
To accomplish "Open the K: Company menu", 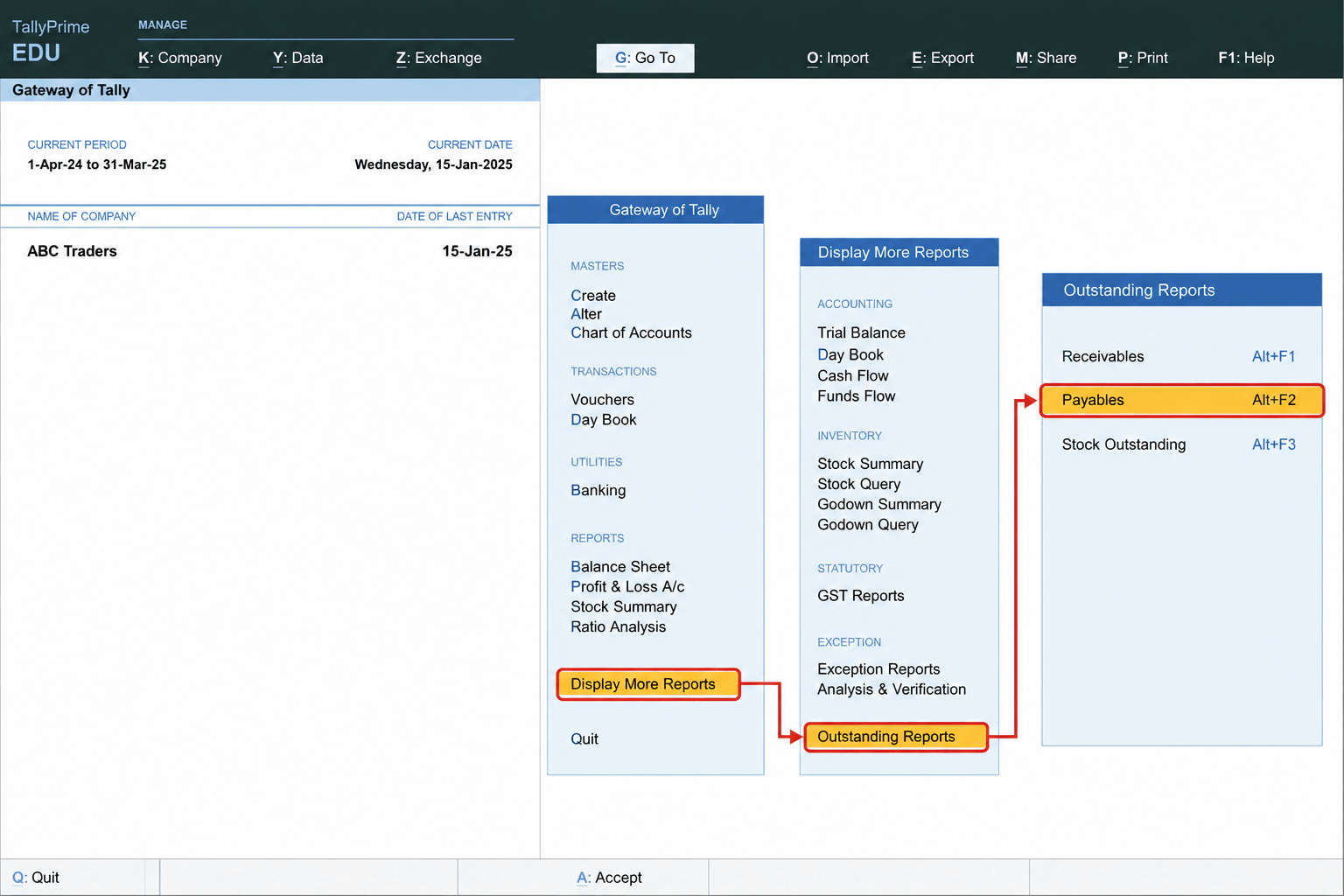I will [180, 58].
